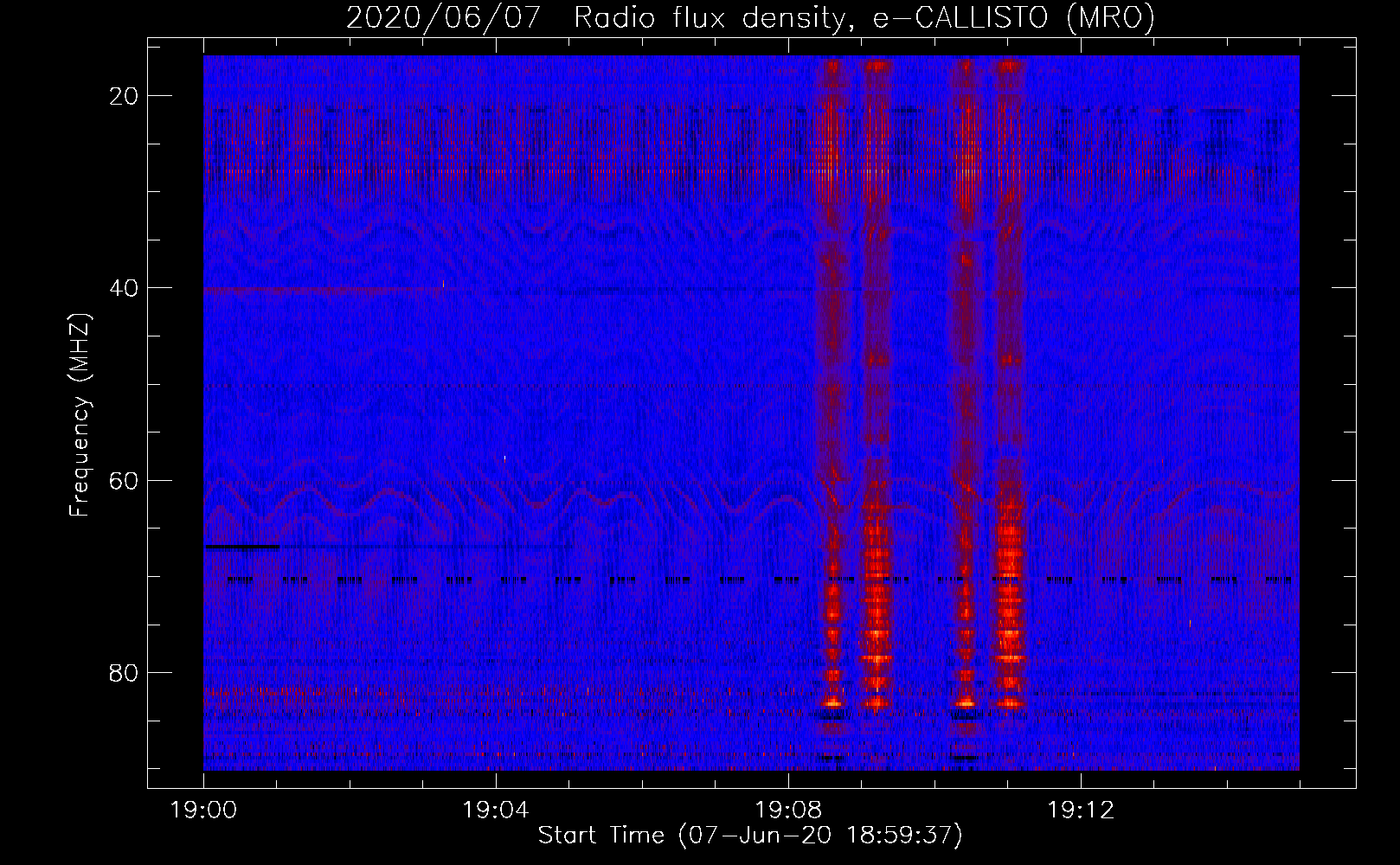This screenshot has height=865, width=1400.
Task: Click the 80 MHz frequency tick label
Action: coord(125,672)
